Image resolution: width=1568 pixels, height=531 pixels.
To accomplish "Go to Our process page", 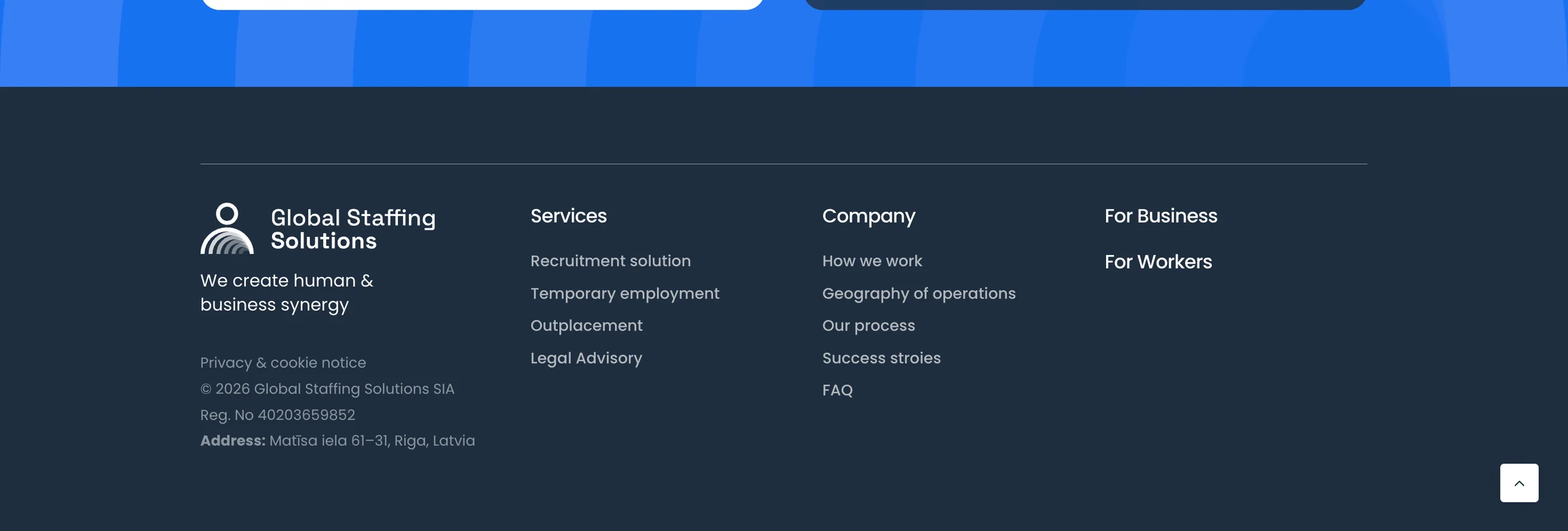I will click(x=868, y=326).
